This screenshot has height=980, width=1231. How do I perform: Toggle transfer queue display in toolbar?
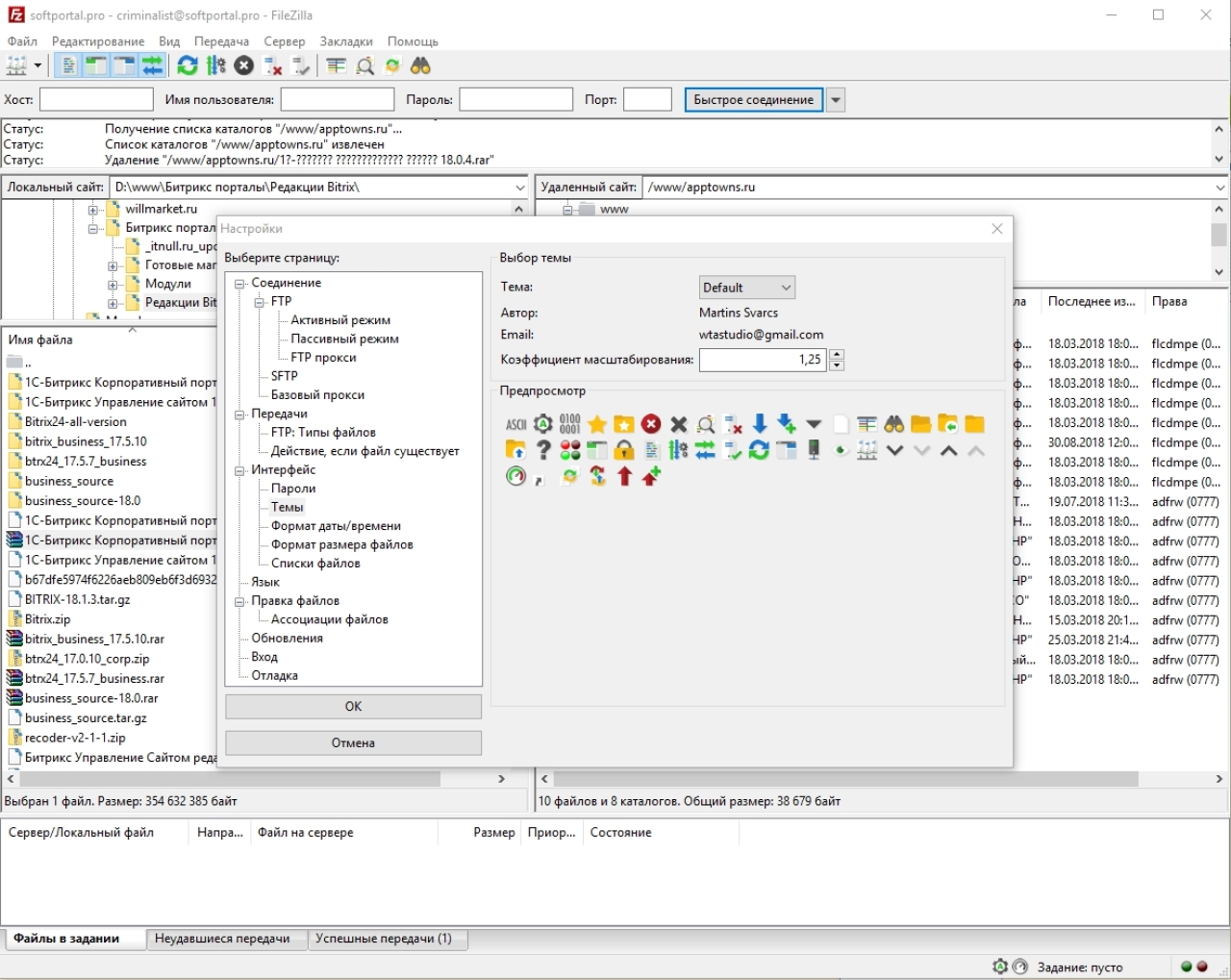(152, 65)
